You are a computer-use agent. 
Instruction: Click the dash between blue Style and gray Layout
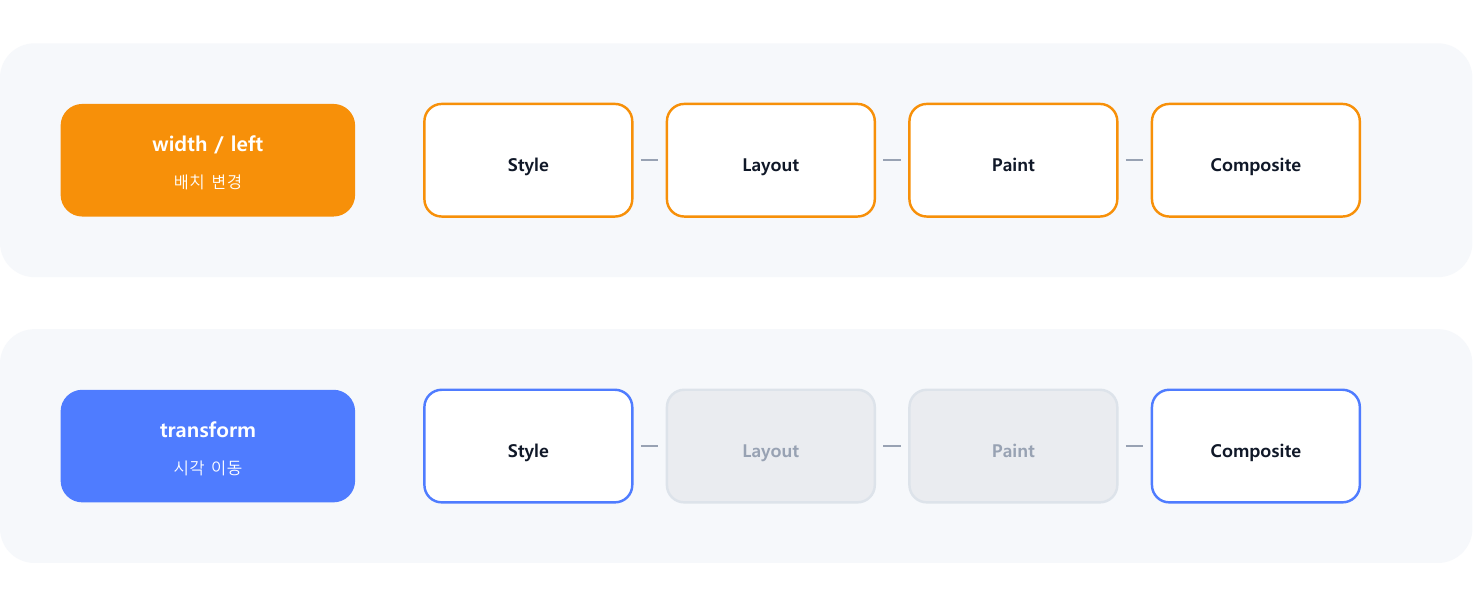650,446
